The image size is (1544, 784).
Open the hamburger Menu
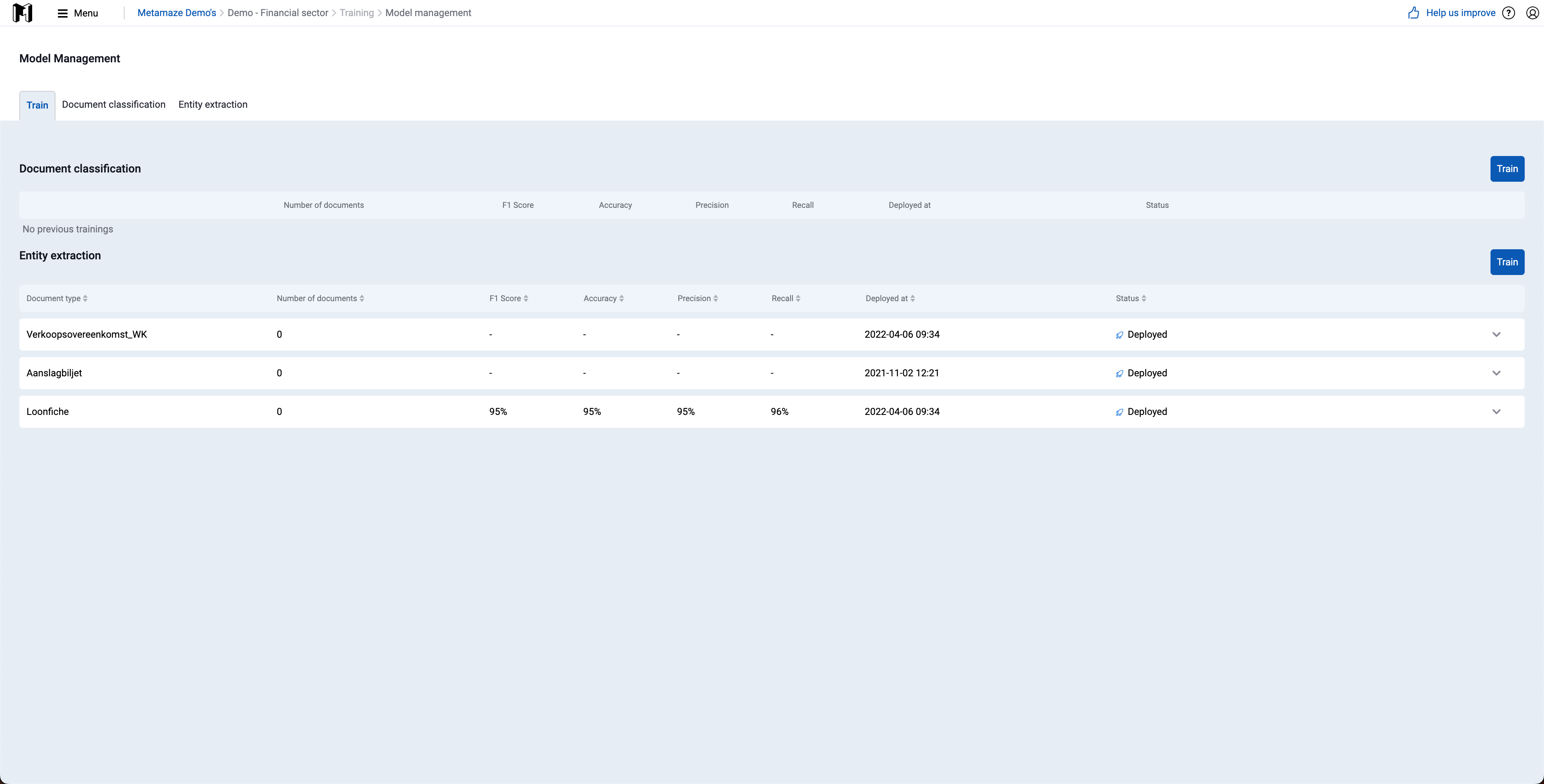pyautogui.click(x=77, y=13)
